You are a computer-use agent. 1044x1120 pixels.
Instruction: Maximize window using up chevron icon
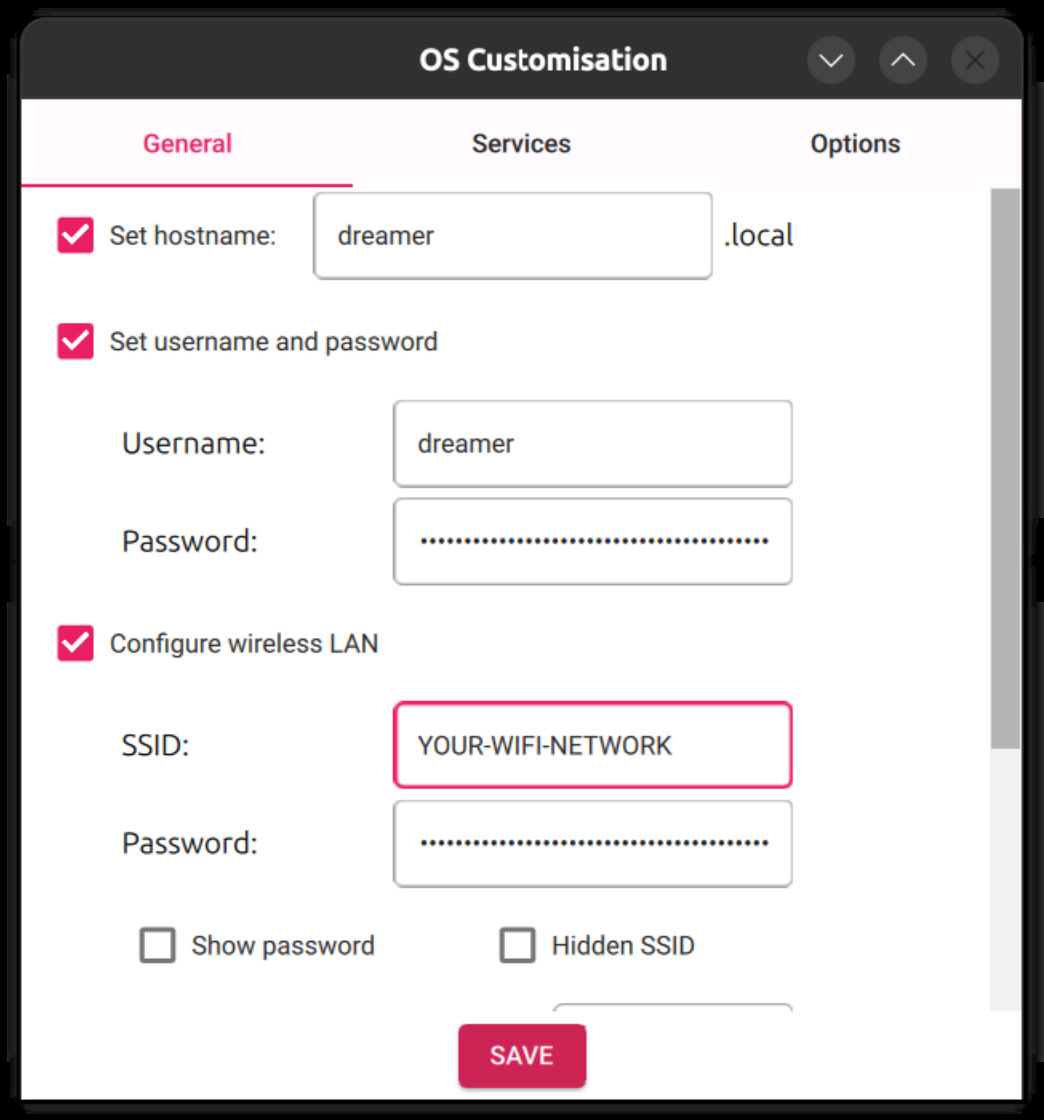click(x=903, y=61)
